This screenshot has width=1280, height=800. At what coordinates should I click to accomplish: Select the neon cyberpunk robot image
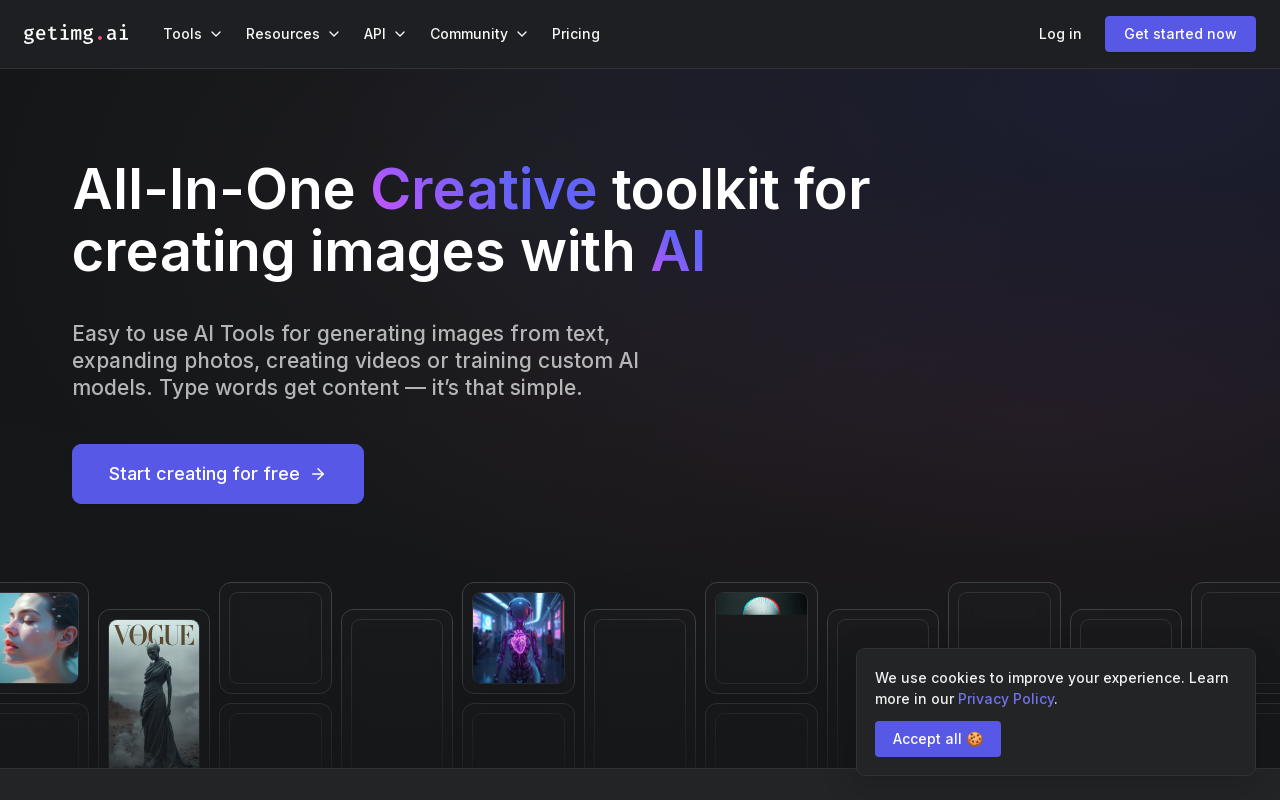[518, 638]
